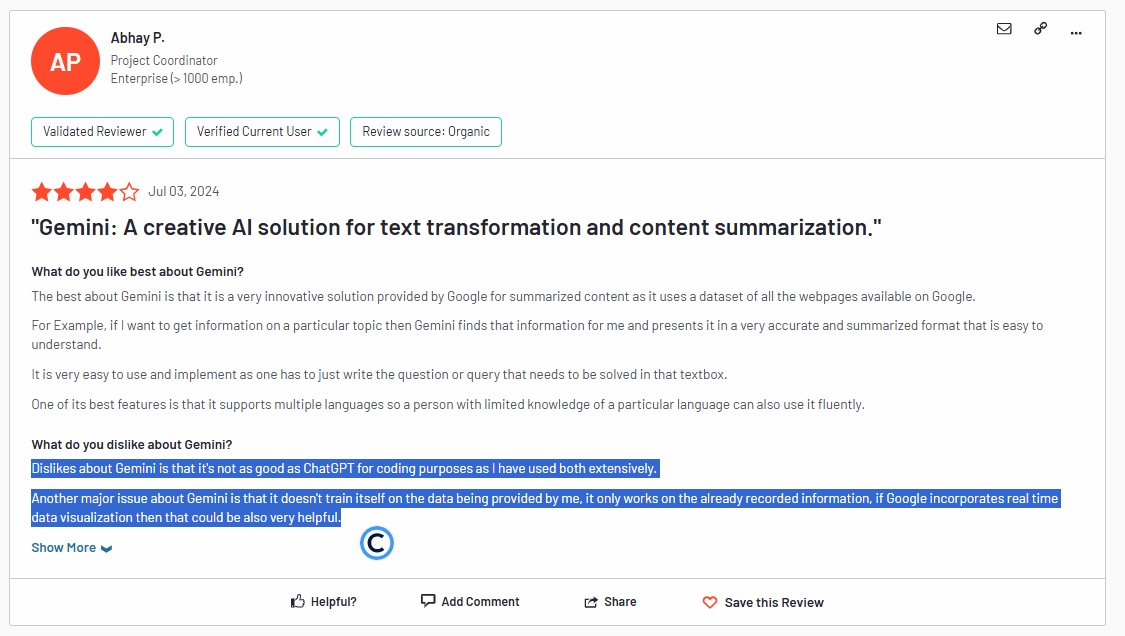Click the envelope email icon
1125x636 pixels.
(1004, 29)
